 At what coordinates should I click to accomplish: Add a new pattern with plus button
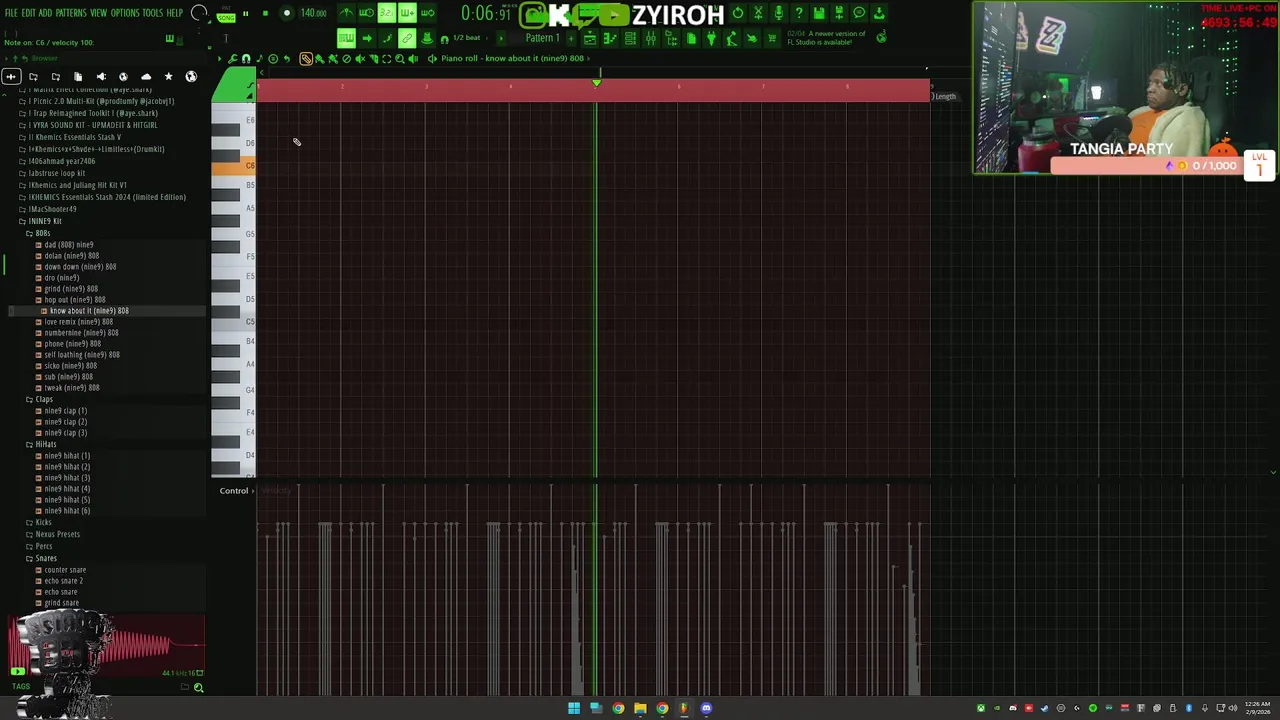pyautogui.click(x=571, y=38)
